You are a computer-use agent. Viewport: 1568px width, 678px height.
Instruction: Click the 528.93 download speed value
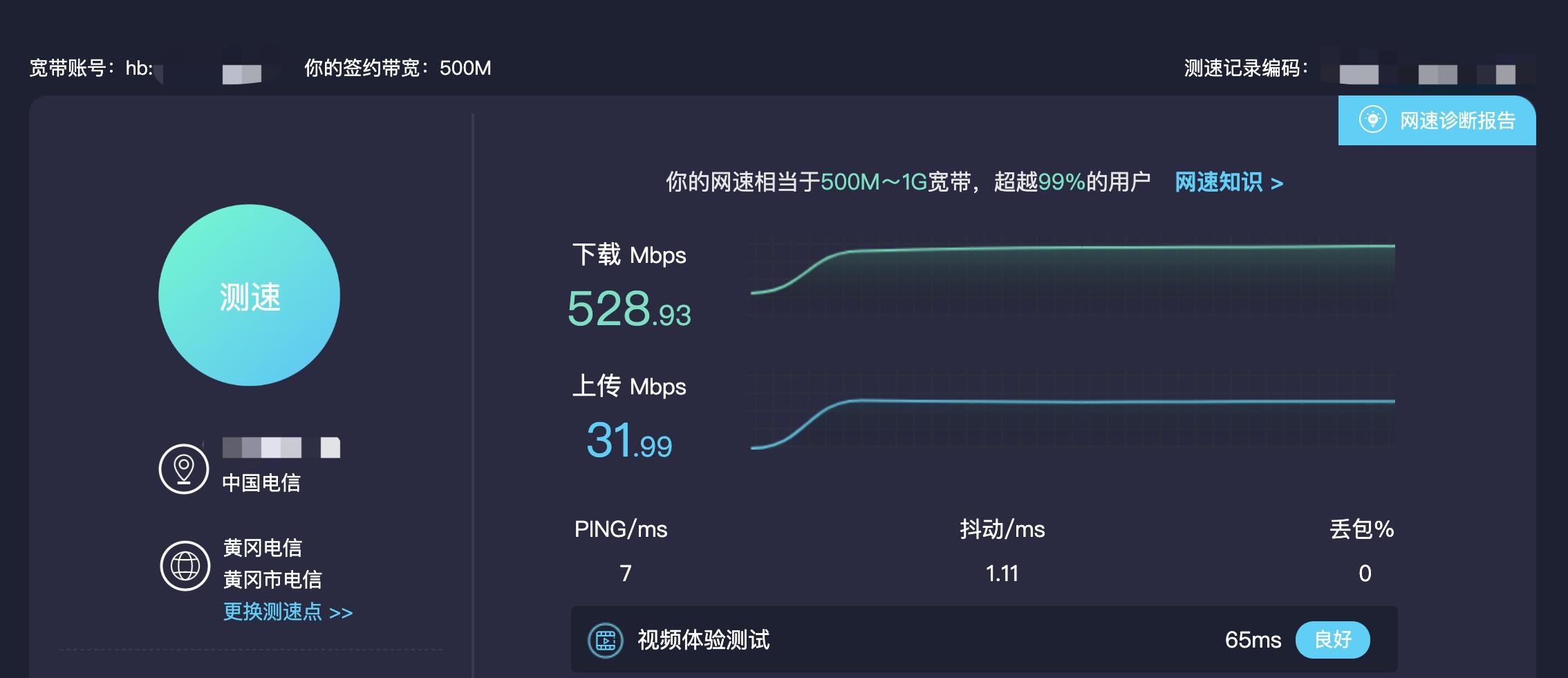(628, 309)
